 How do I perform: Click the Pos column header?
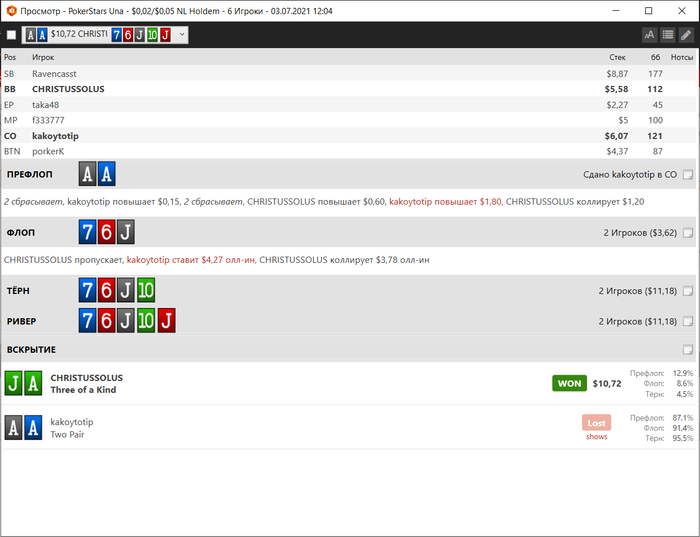click(10, 57)
